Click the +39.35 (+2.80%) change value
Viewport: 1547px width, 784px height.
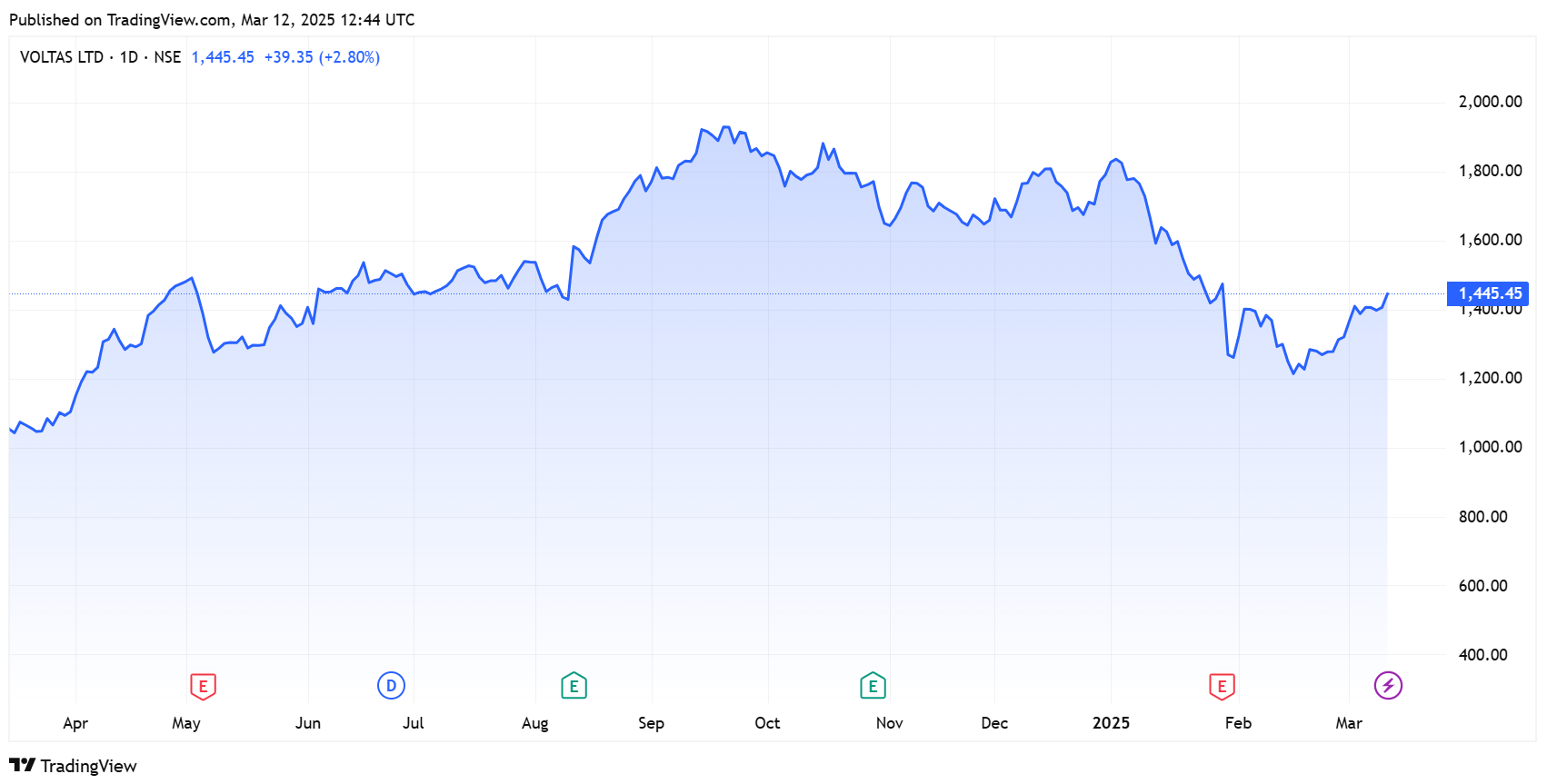point(322,57)
